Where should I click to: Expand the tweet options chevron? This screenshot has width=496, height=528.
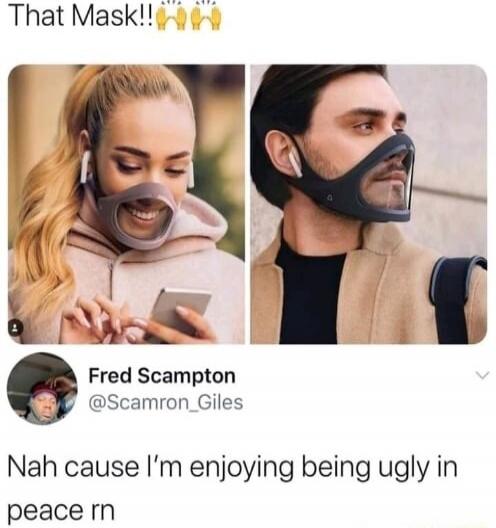pyautogui.click(x=481, y=375)
